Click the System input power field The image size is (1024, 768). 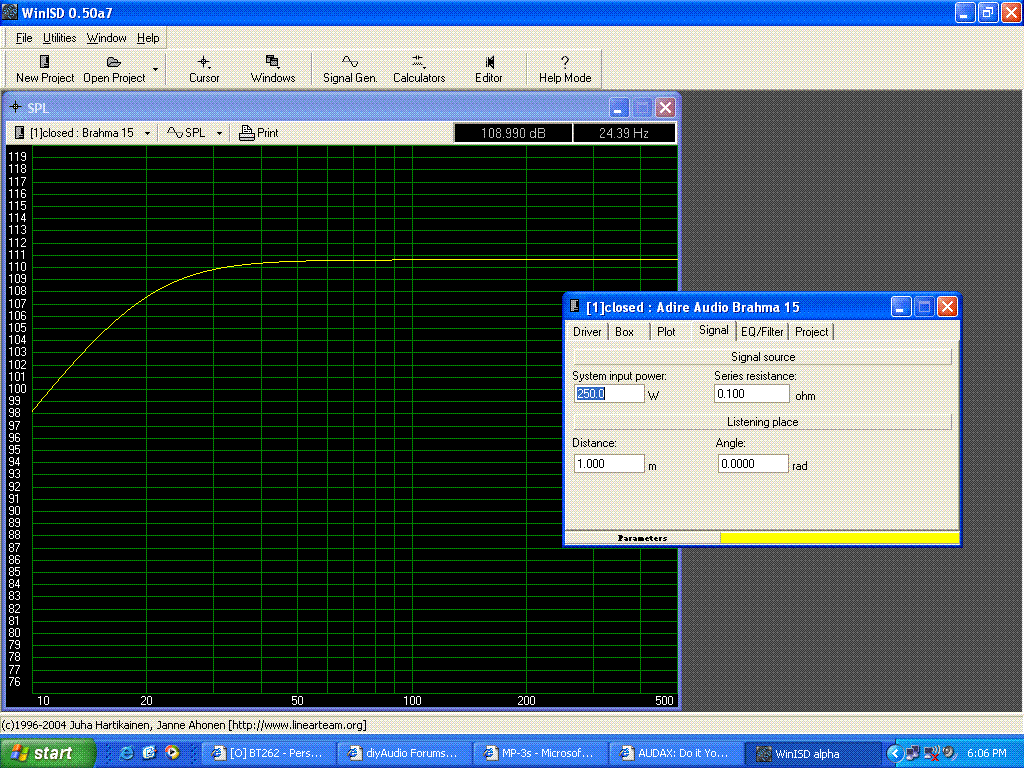click(x=609, y=394)
